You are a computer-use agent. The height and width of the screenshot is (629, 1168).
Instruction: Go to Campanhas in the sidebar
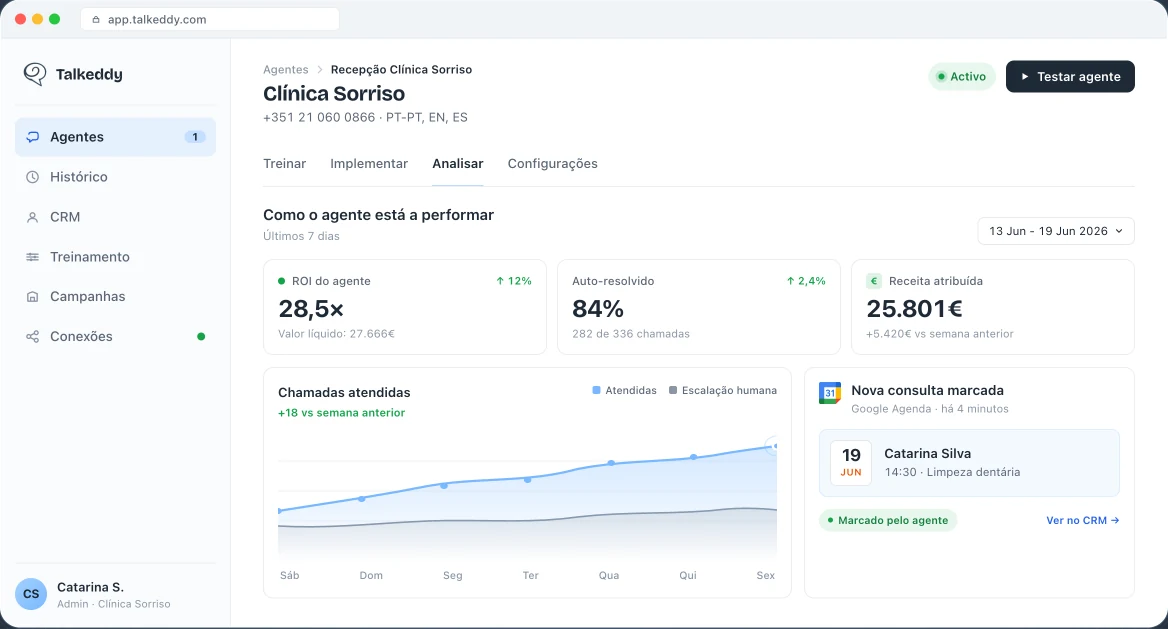(115, 297)
